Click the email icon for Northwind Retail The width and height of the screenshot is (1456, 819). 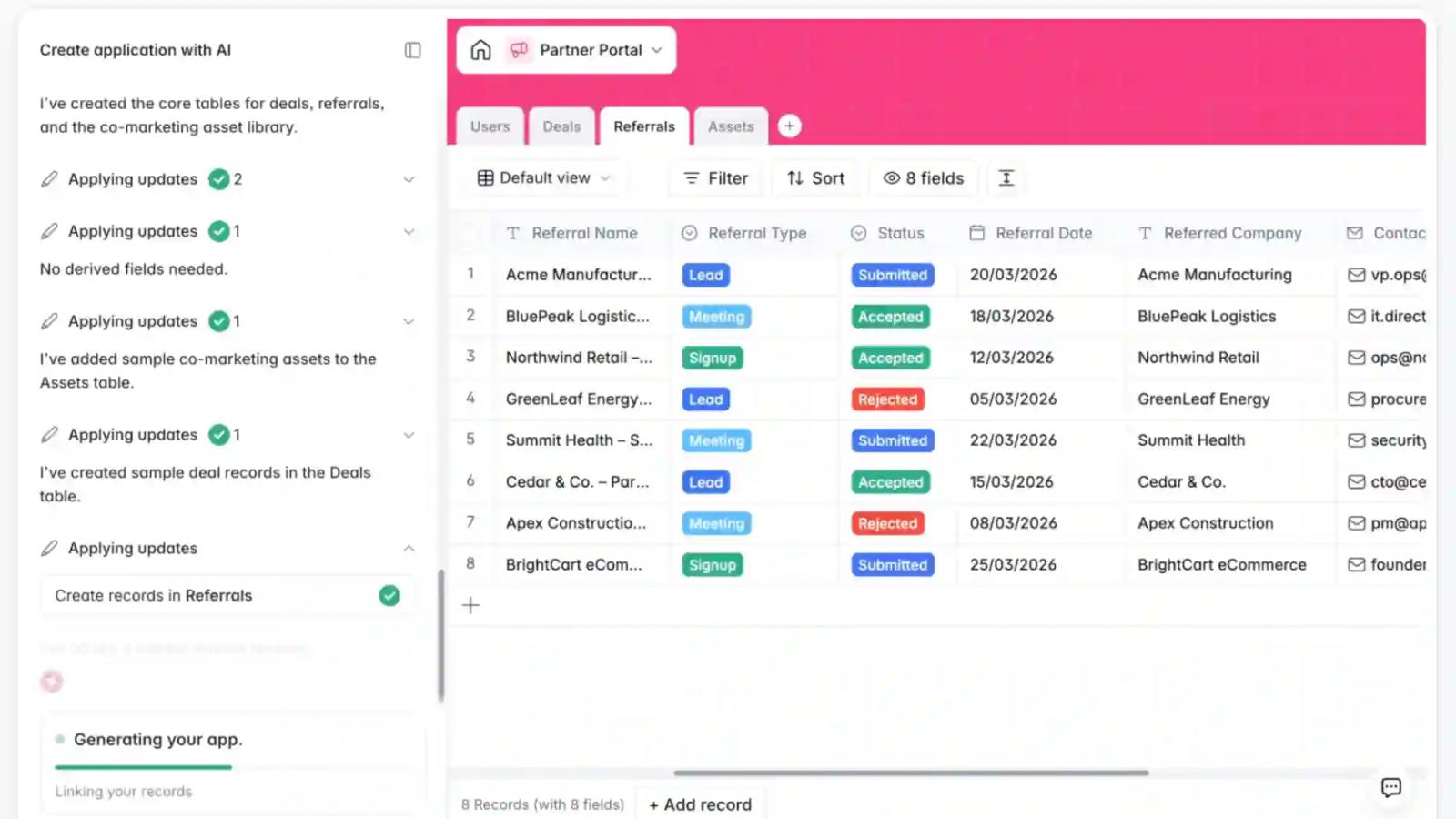[x=1356, y=358]
